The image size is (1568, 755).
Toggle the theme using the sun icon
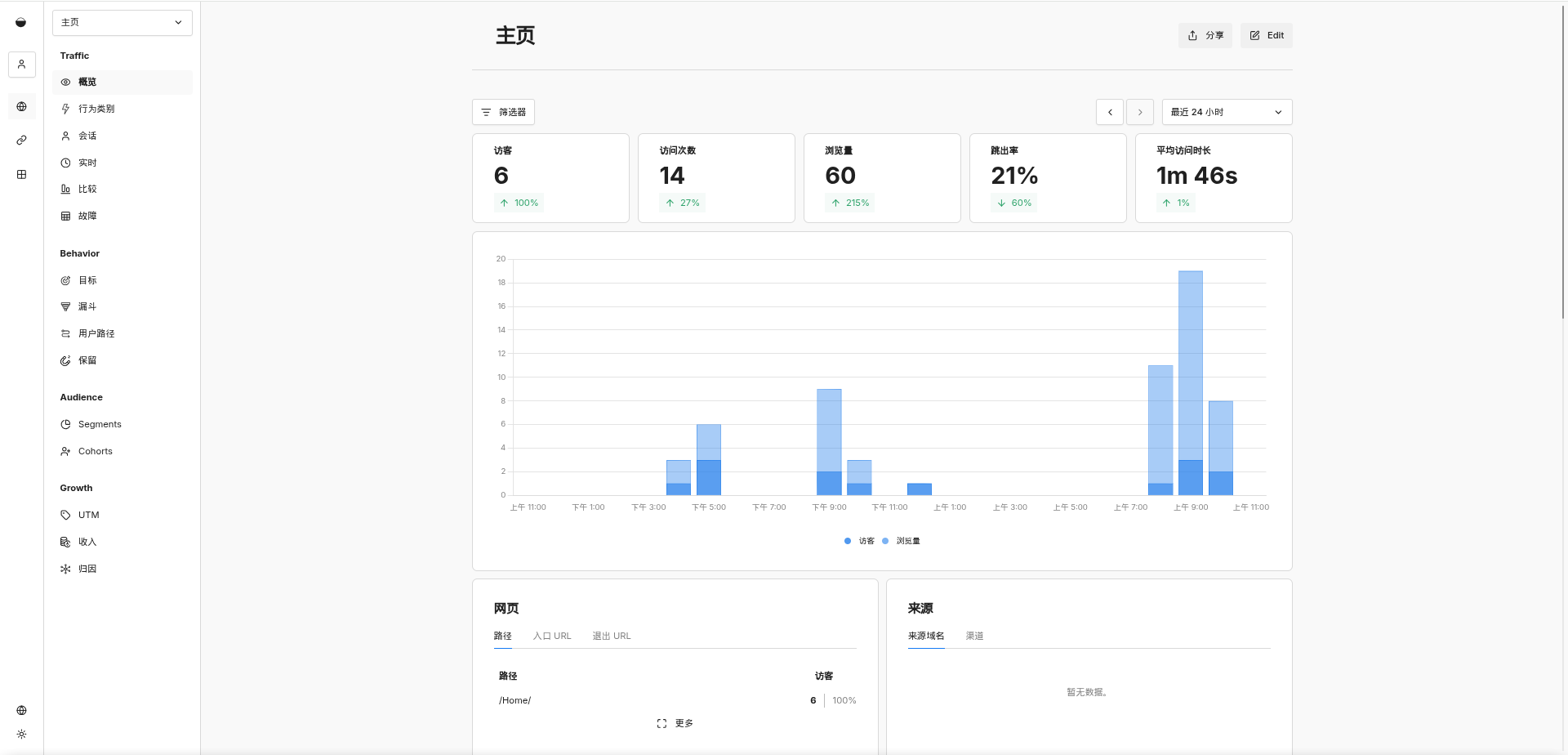21,734
